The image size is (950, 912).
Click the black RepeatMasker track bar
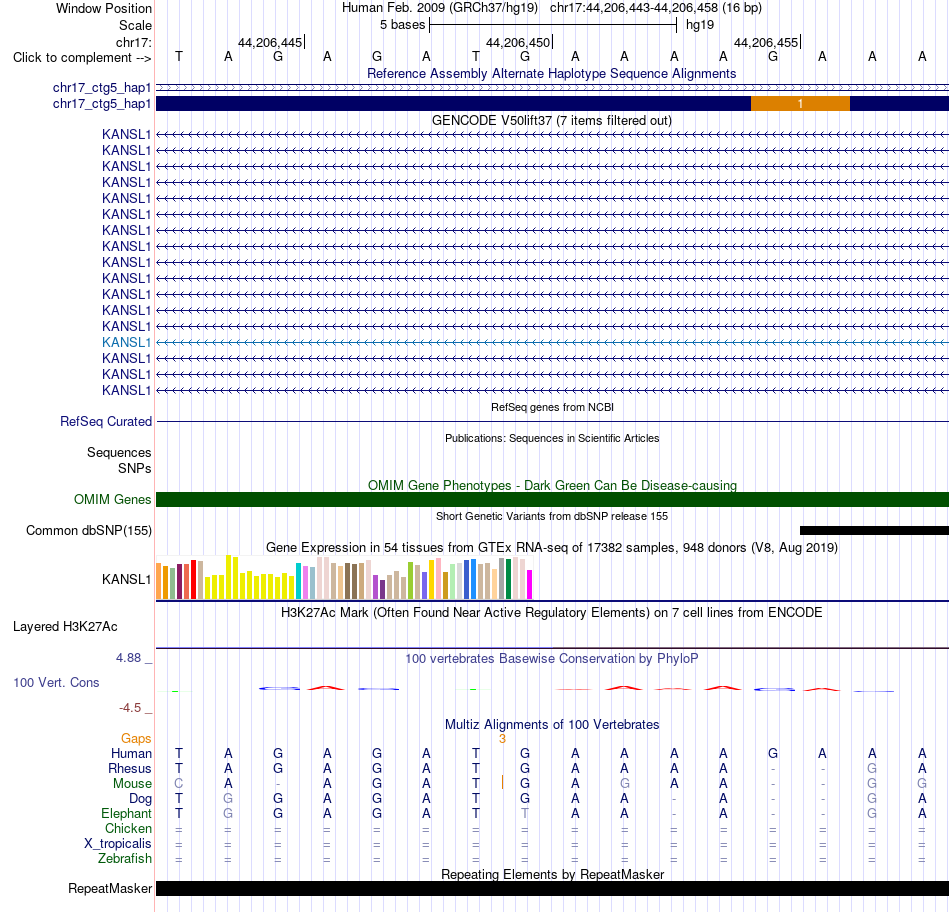552,888
